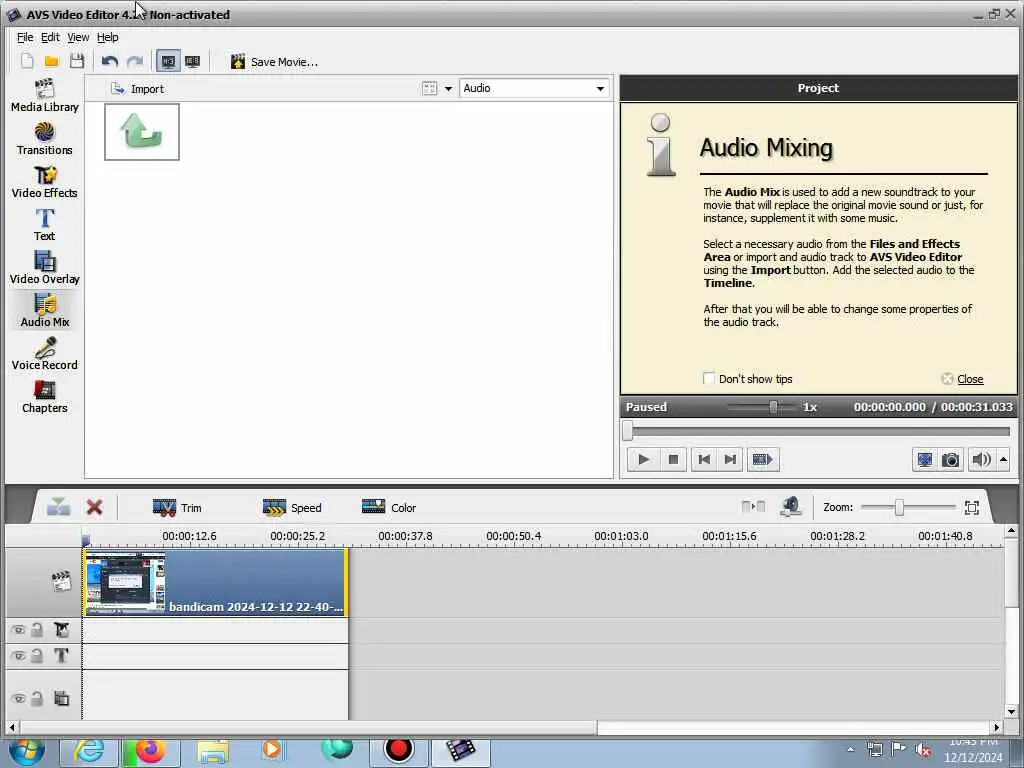This screenshot has height=768, width=1024.
Task: Open the File menu
Action: (x=25, y=37)
